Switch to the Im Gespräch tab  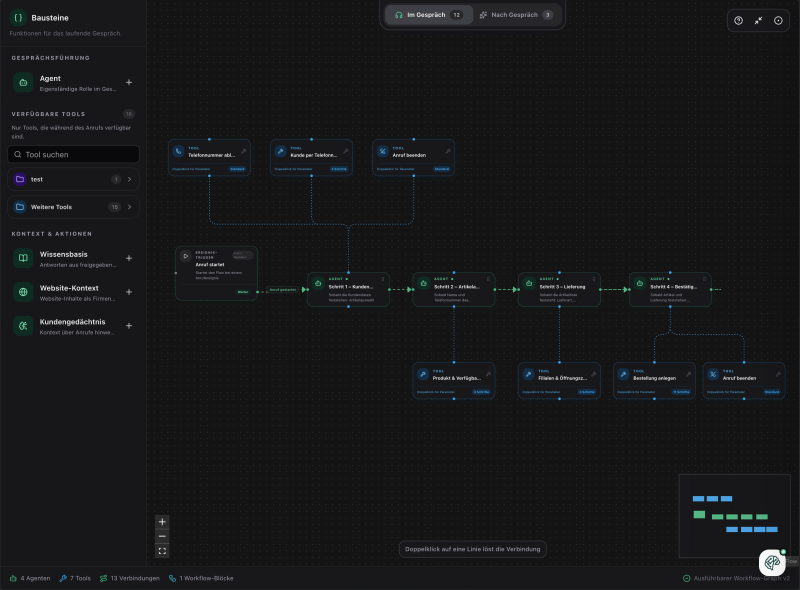point(429,15)
